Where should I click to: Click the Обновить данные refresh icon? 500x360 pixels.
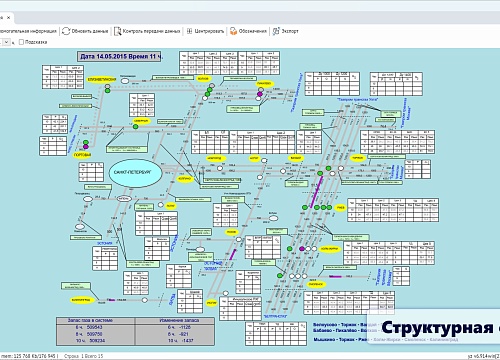[66, 31]
